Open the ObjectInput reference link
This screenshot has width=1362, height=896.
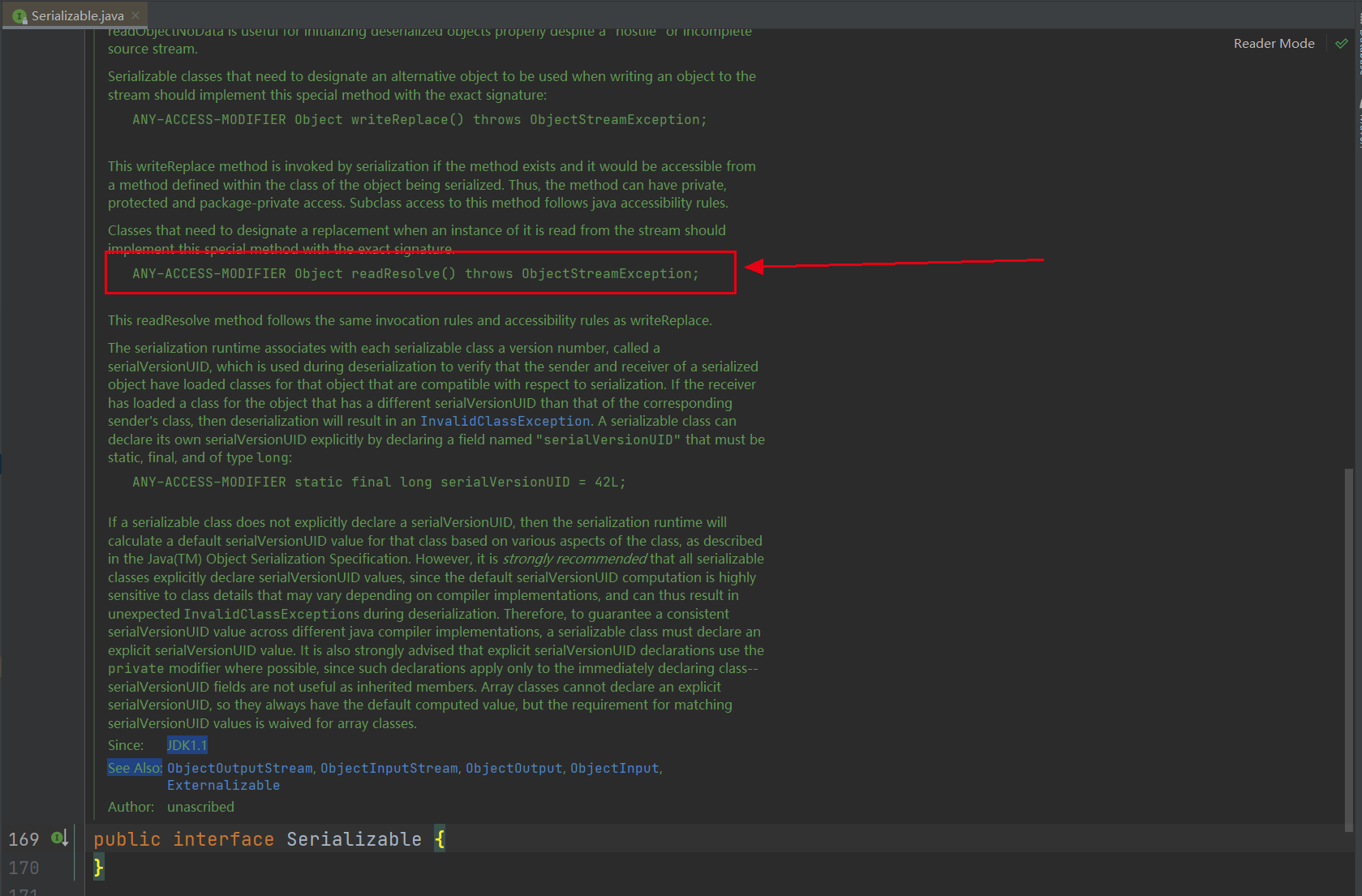pos(614,768)
